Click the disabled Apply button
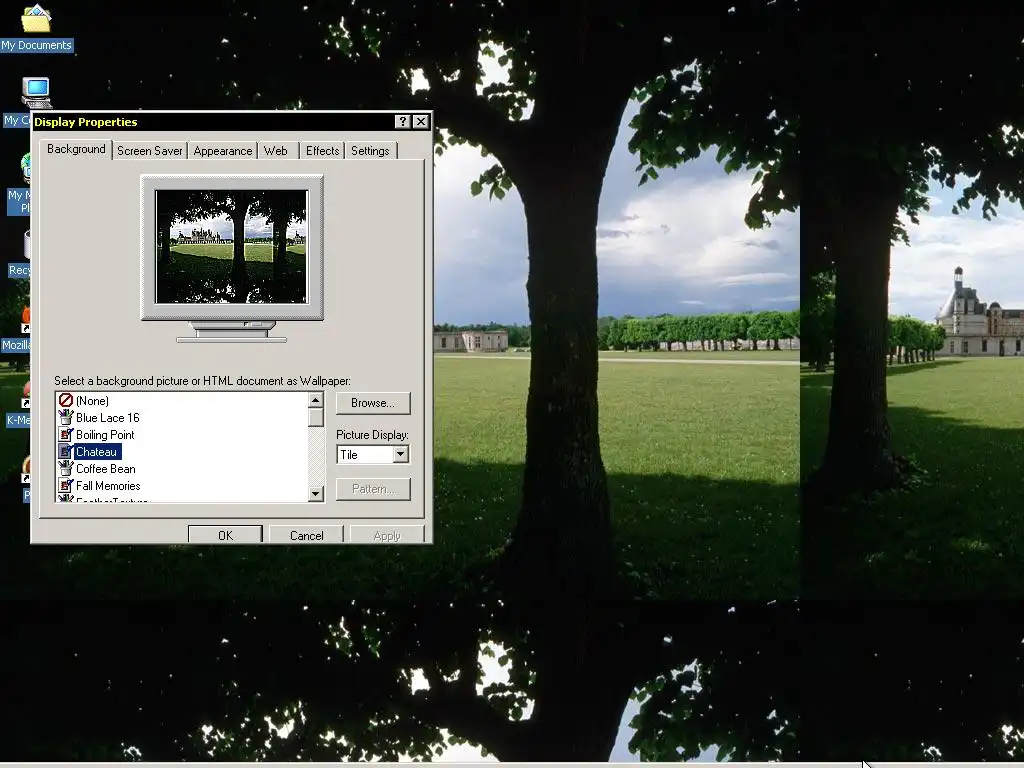 [387, 535]
